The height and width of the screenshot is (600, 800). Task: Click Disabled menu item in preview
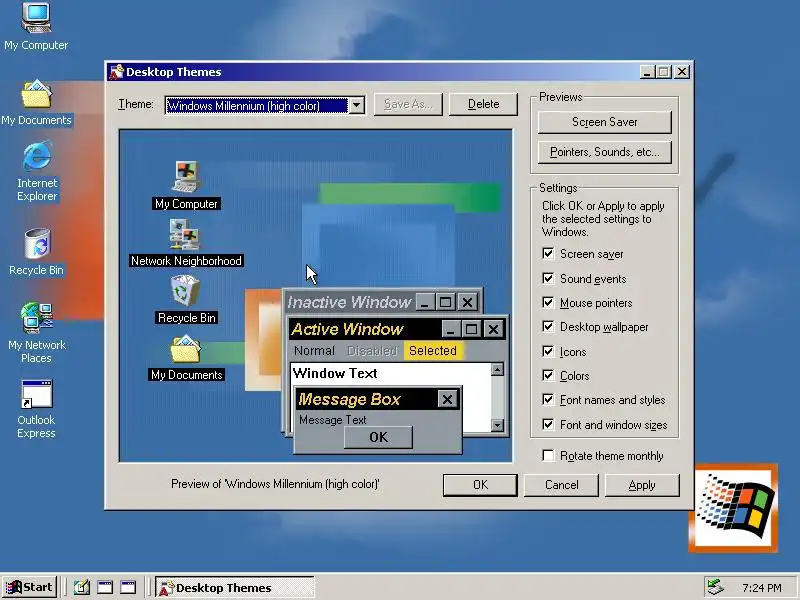click(372, 351)
